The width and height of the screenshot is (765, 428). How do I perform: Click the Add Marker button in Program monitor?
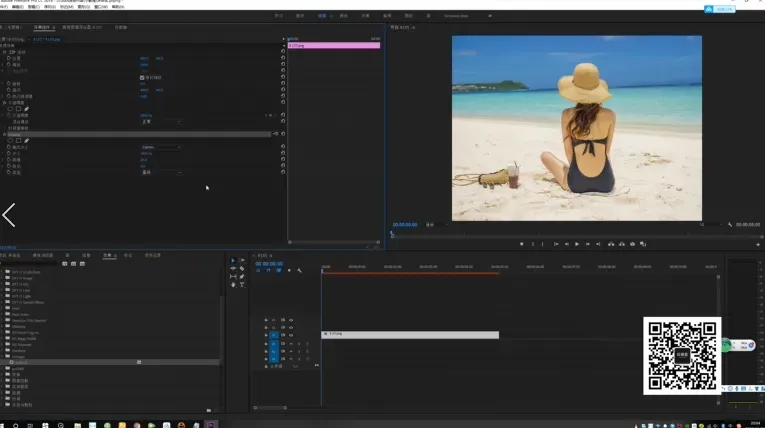click(521, 244)
